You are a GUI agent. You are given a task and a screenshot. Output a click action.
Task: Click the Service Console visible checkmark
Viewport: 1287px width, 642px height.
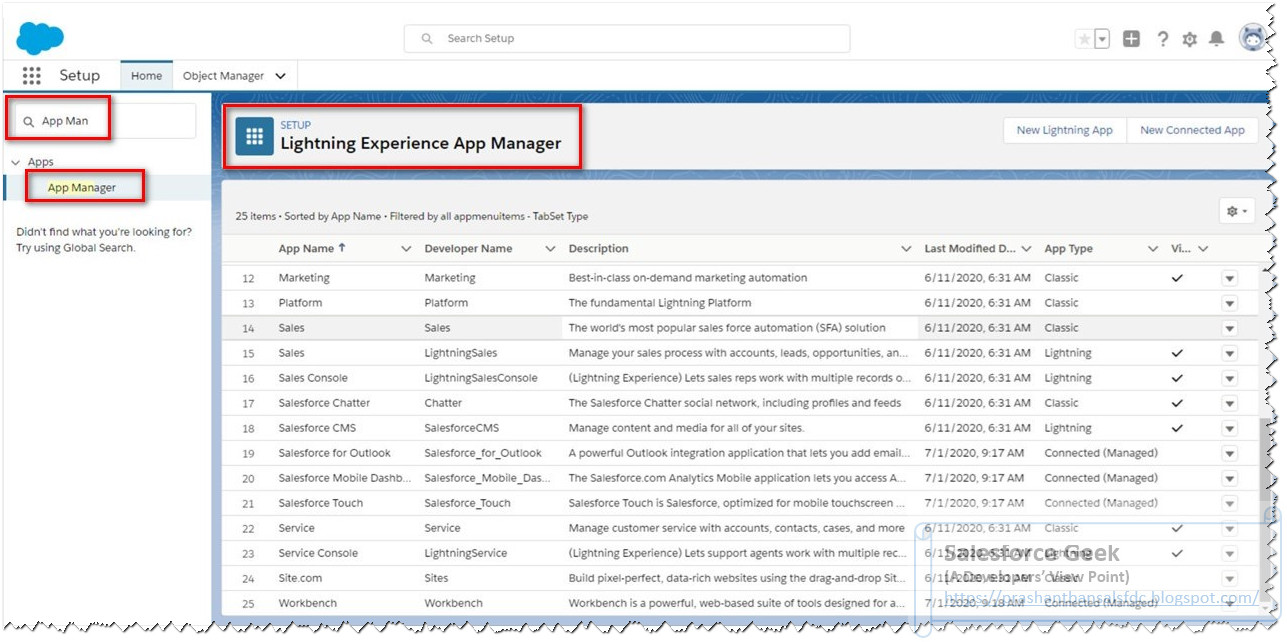click(1177, 553)
